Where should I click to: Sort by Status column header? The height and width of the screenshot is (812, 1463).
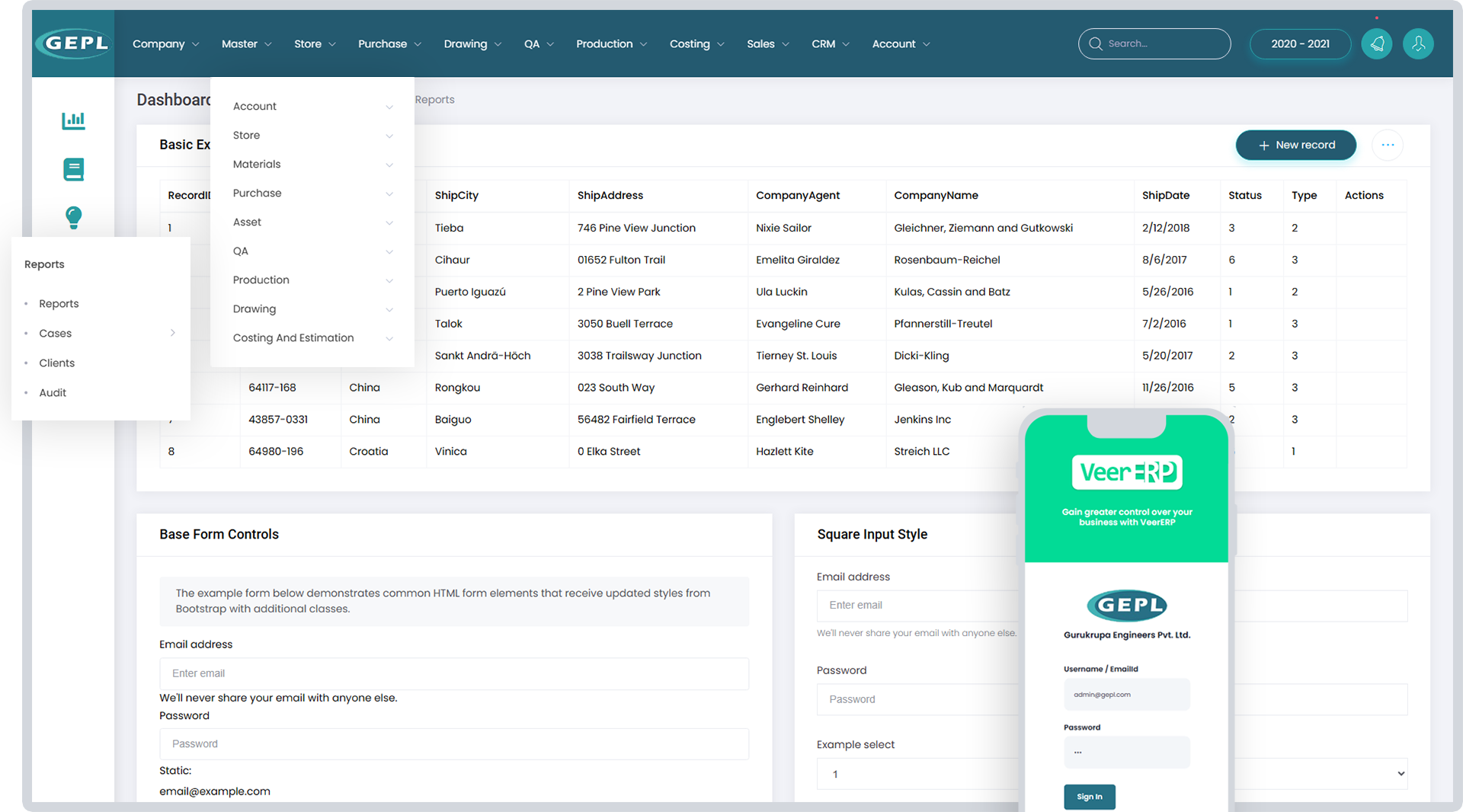pyautogui.click(x=1244, y=195)
